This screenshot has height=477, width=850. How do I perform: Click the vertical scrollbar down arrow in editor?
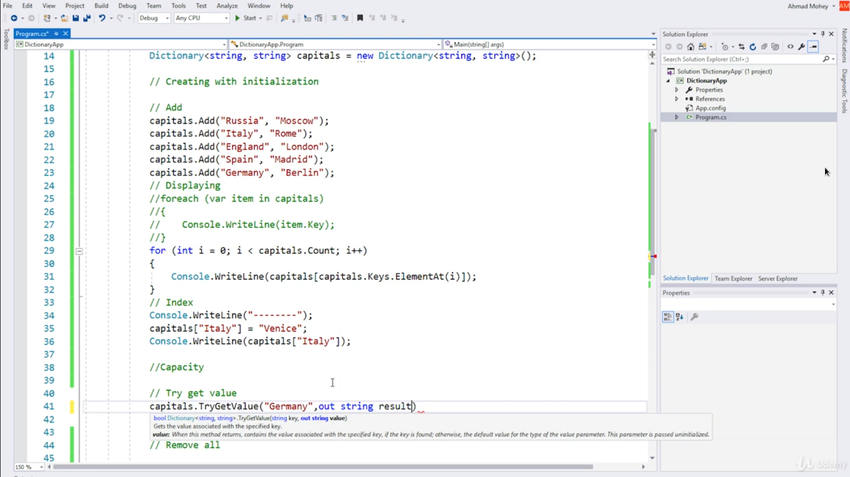[x=652, y=458]
